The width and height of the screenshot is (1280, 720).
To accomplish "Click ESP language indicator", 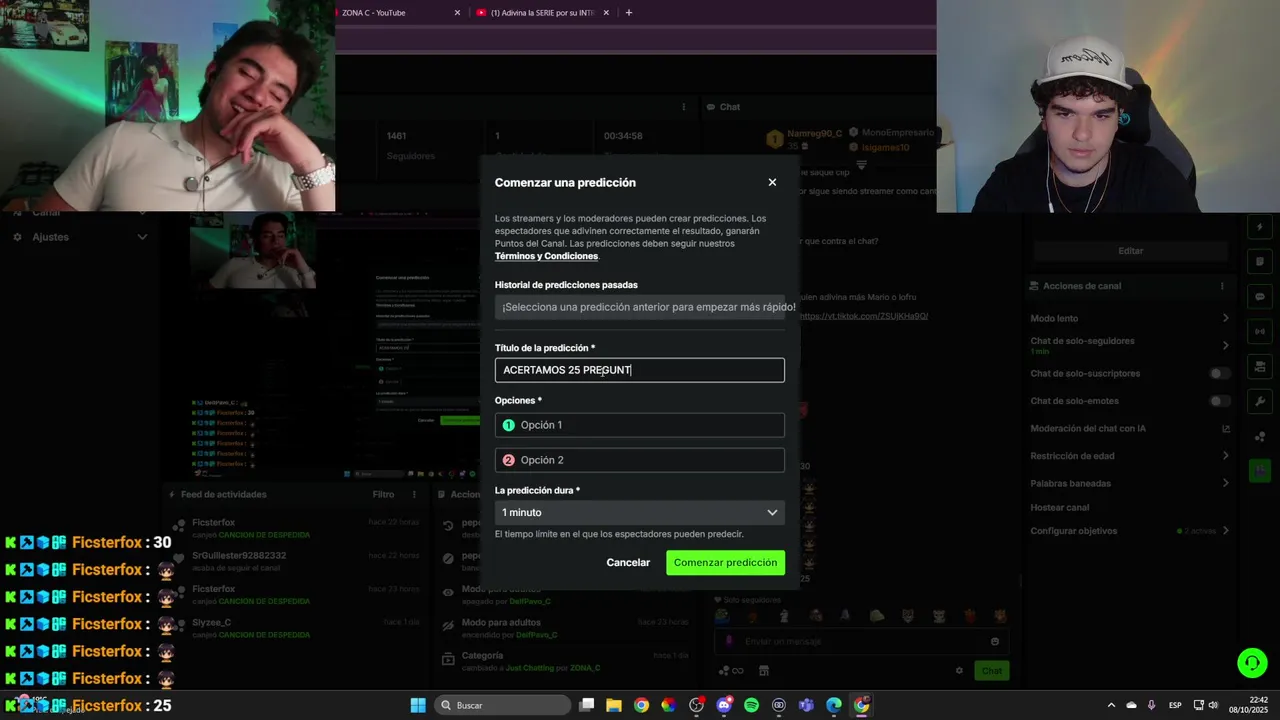I will click(x=1175, y=705).
